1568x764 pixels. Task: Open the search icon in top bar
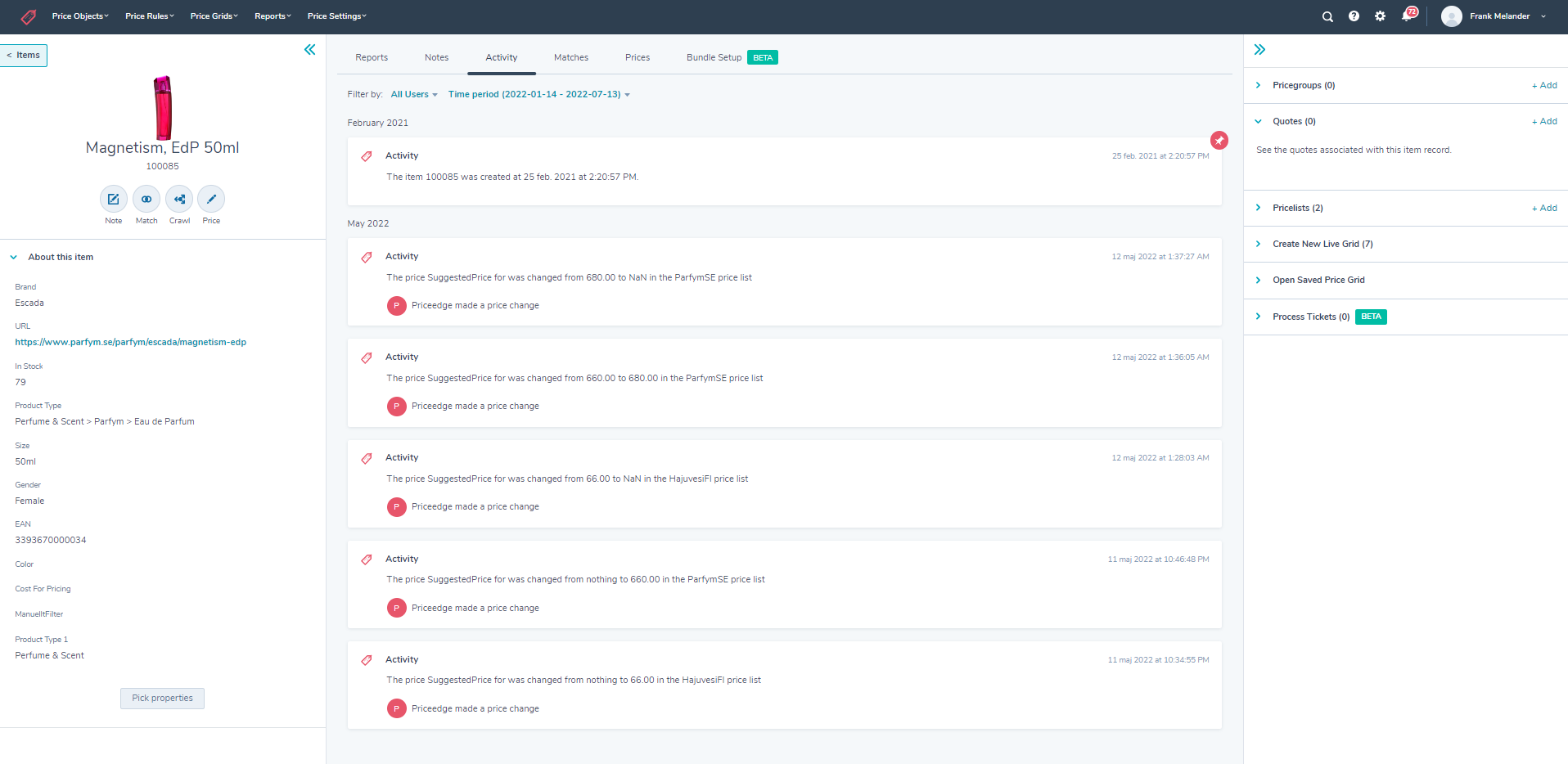(x=1327, y=16)
